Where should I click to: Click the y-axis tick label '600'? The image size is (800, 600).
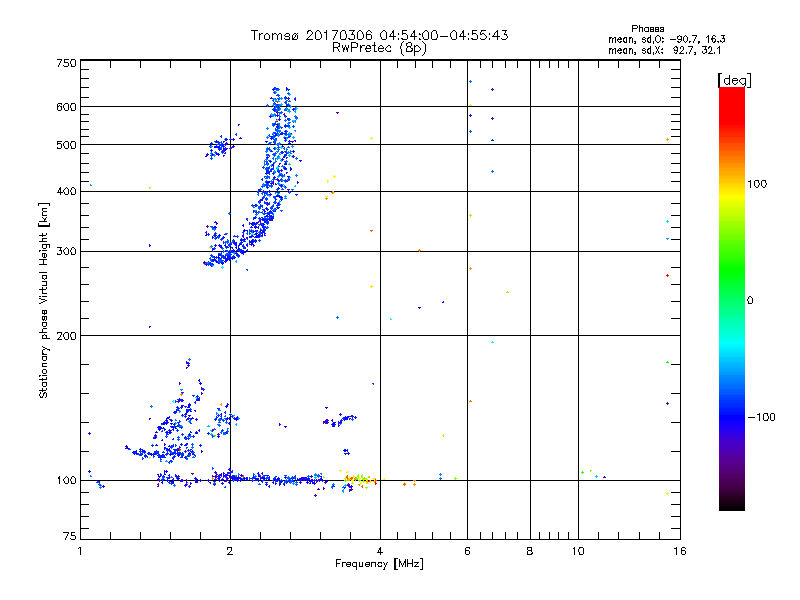tap(66, 107)
